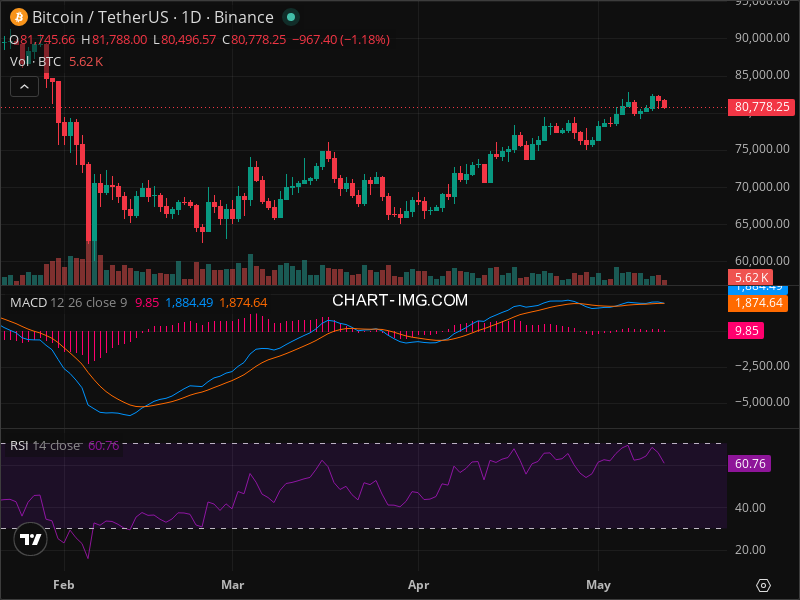Select the Vol · BTC legend
Viewport: 800px width, 600px height.
(x=35, y=62)
